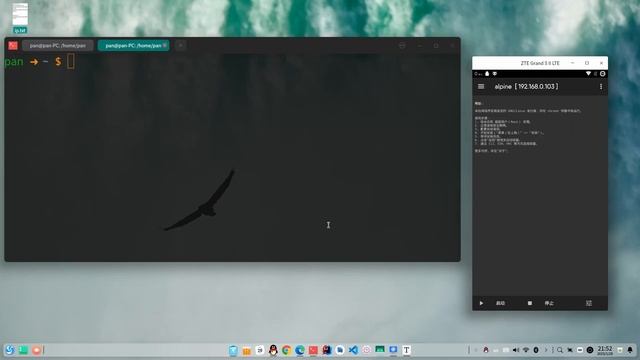640x360 pixels.
Task: Open Bluetooth settings from the tray
Action: pos(536,350)
